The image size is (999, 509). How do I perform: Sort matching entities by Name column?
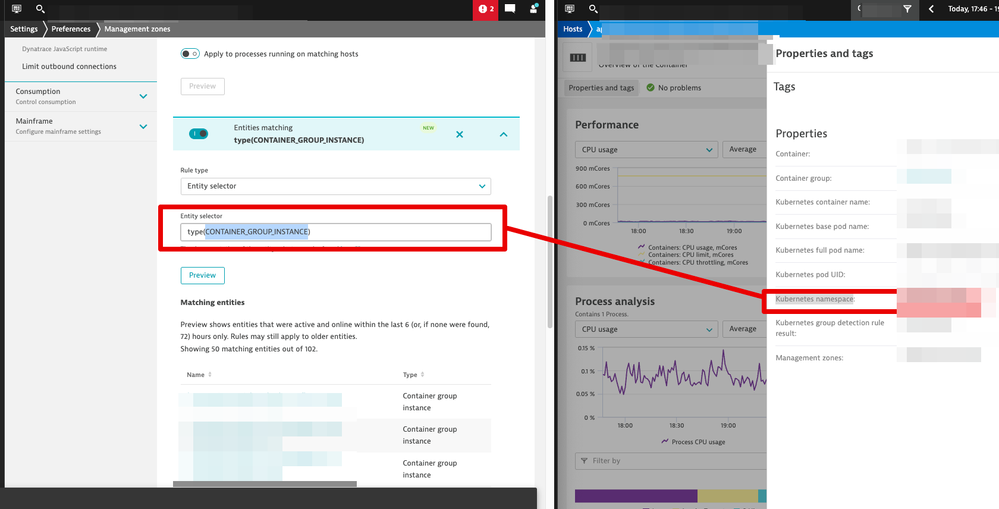(x=200, y=375)
